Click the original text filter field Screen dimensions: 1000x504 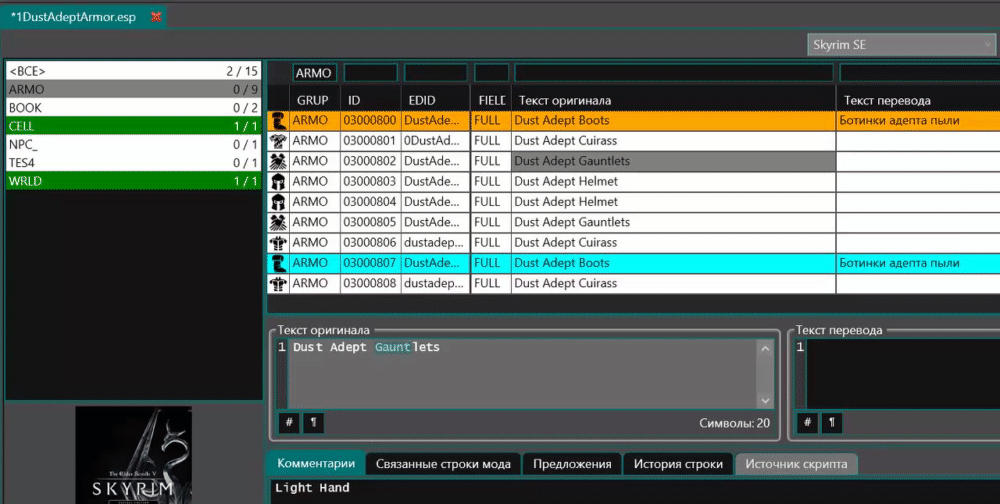click(x=674, y=73)
